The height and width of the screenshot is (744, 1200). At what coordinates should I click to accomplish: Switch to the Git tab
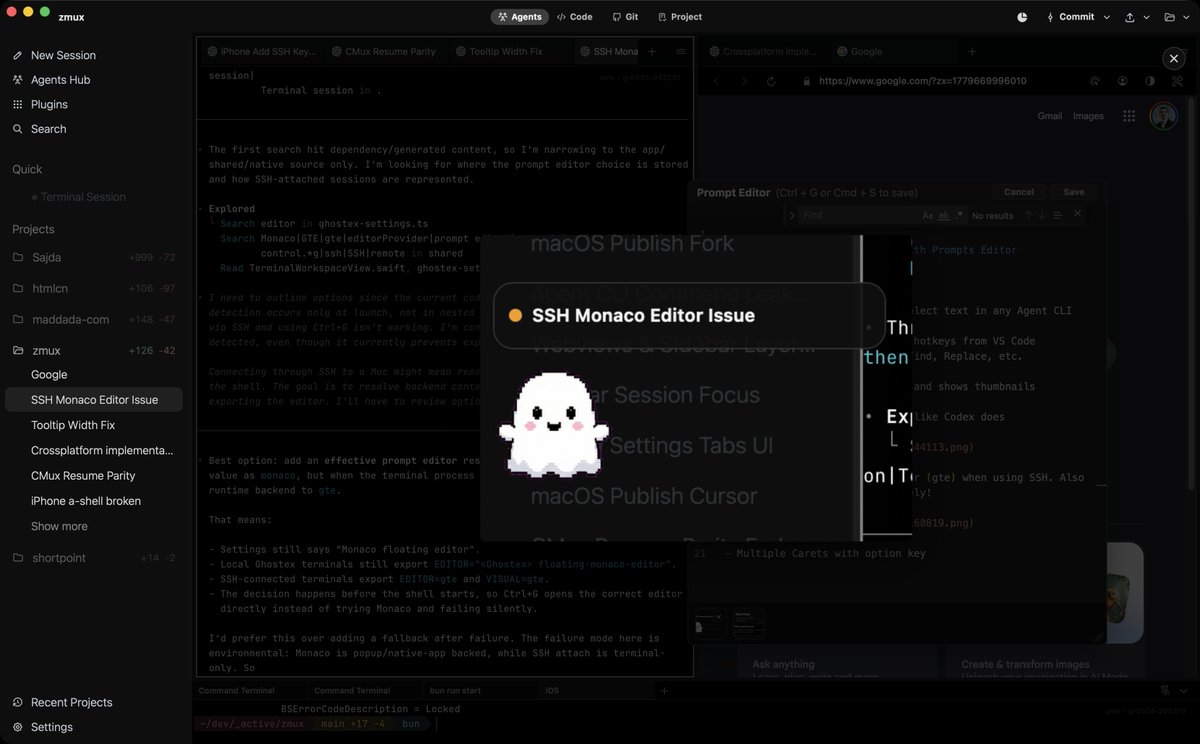625,17
